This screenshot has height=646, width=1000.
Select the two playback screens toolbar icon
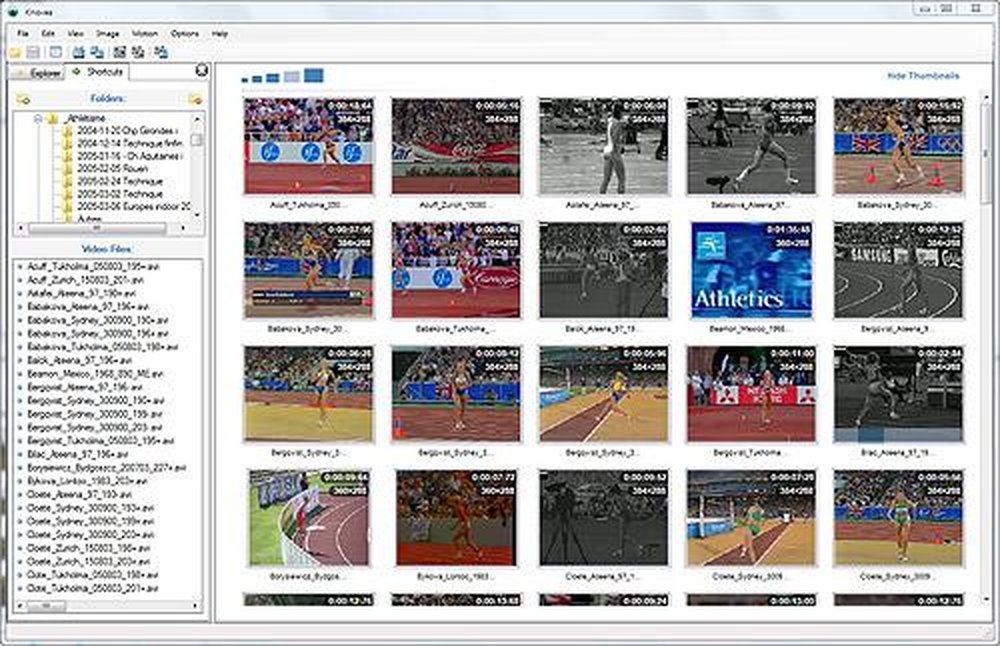pos(97,52)
